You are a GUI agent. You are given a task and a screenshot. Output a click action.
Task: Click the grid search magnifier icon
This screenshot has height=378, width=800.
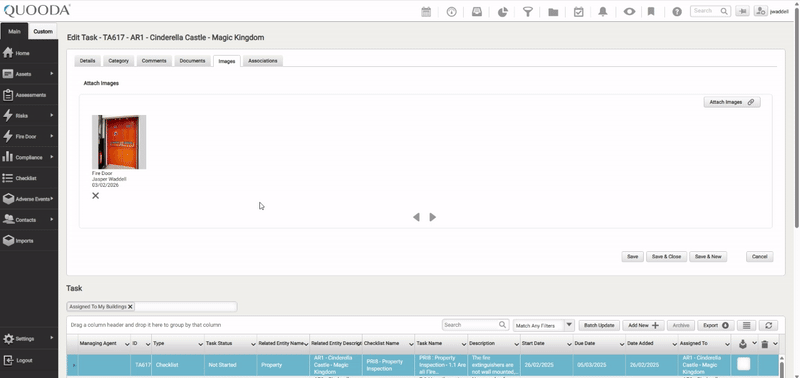pos(503,324)
